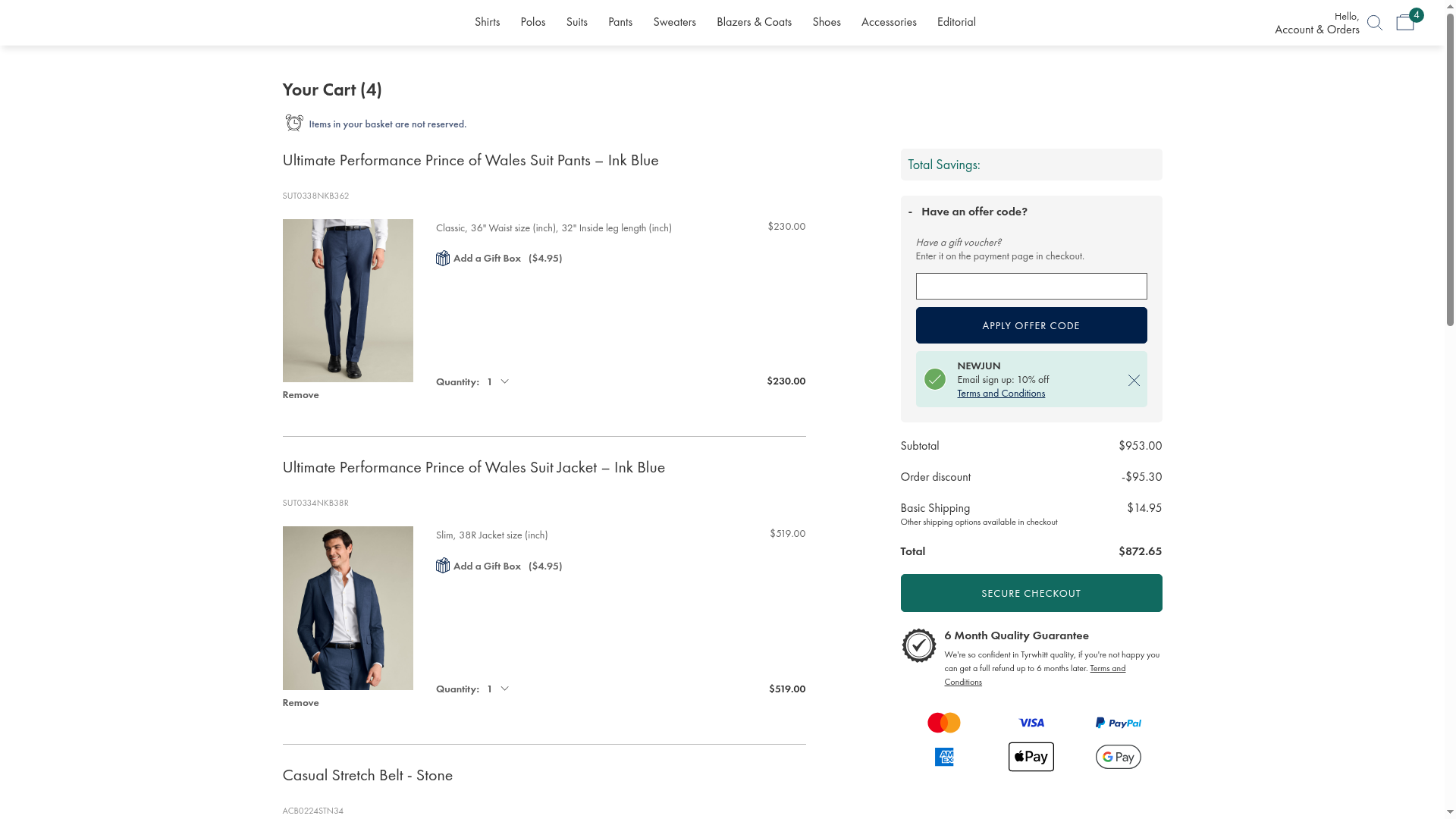Open NEWJUN Terms and Conditions link
Screen dimensions: 1456x819
click(1000, 393)
